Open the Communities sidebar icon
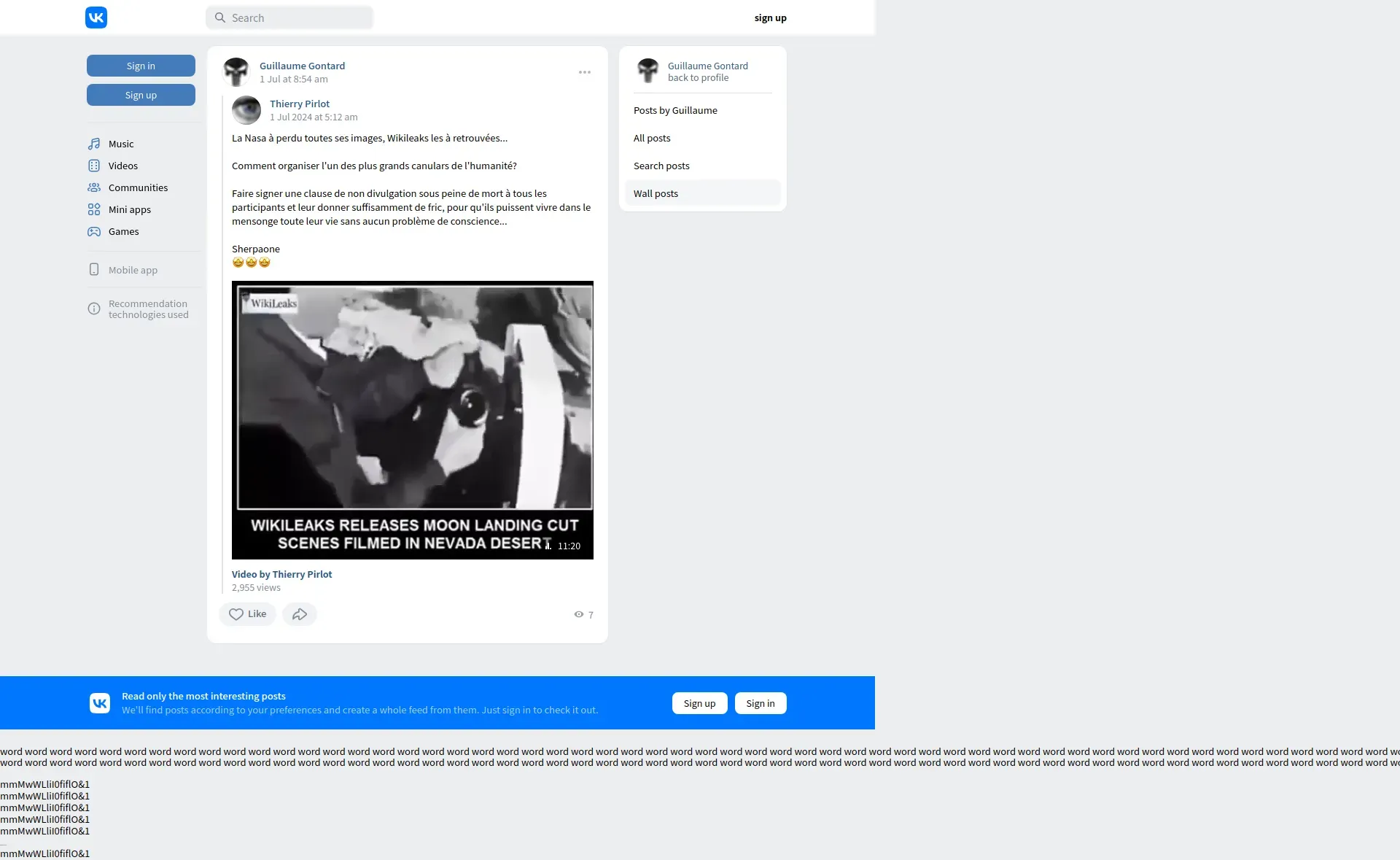The width and height of the screenshot is (1400, 860). (x=94, y=187)
